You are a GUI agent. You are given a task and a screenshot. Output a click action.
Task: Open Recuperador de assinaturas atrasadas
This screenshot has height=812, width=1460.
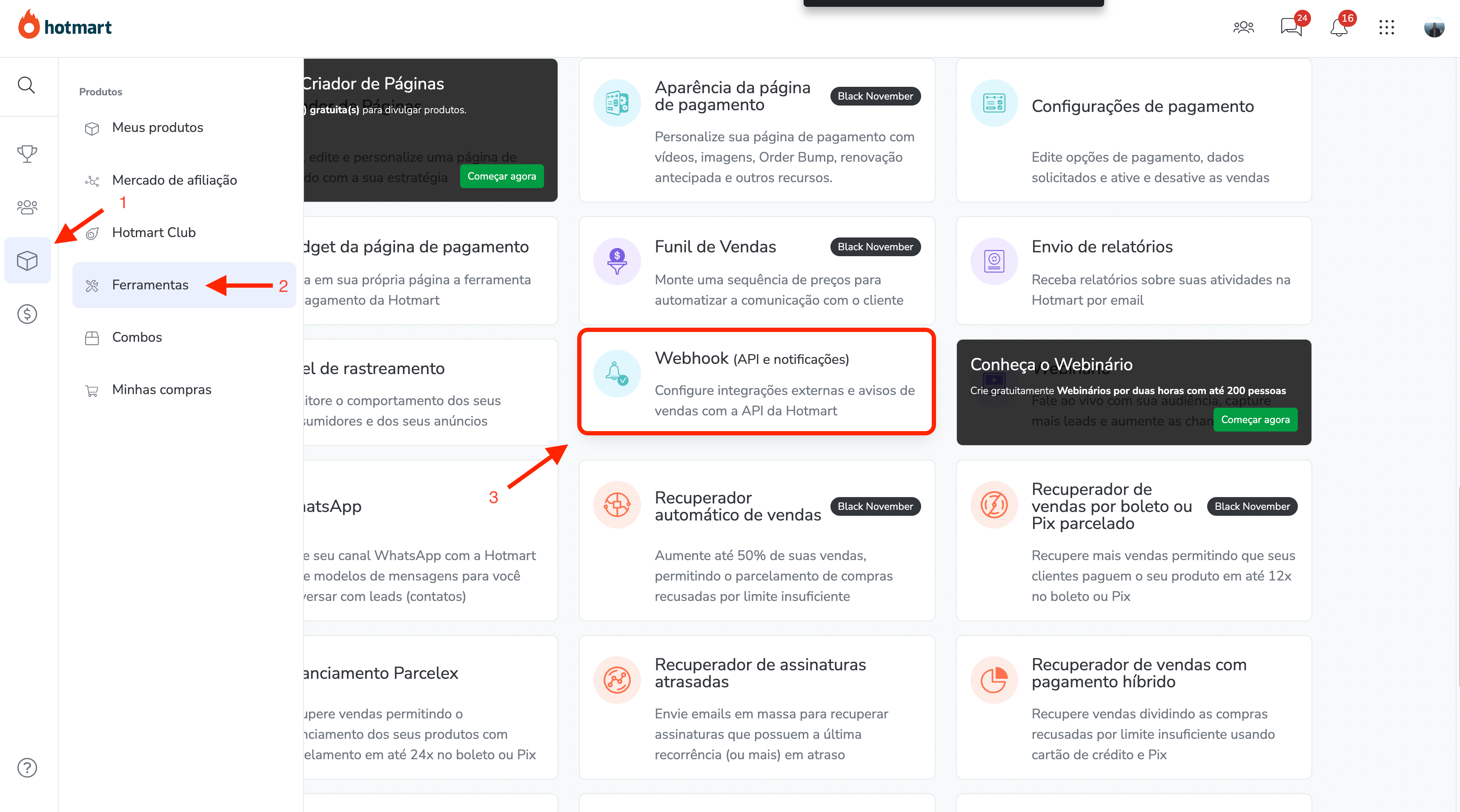click(x=757, y=707)
